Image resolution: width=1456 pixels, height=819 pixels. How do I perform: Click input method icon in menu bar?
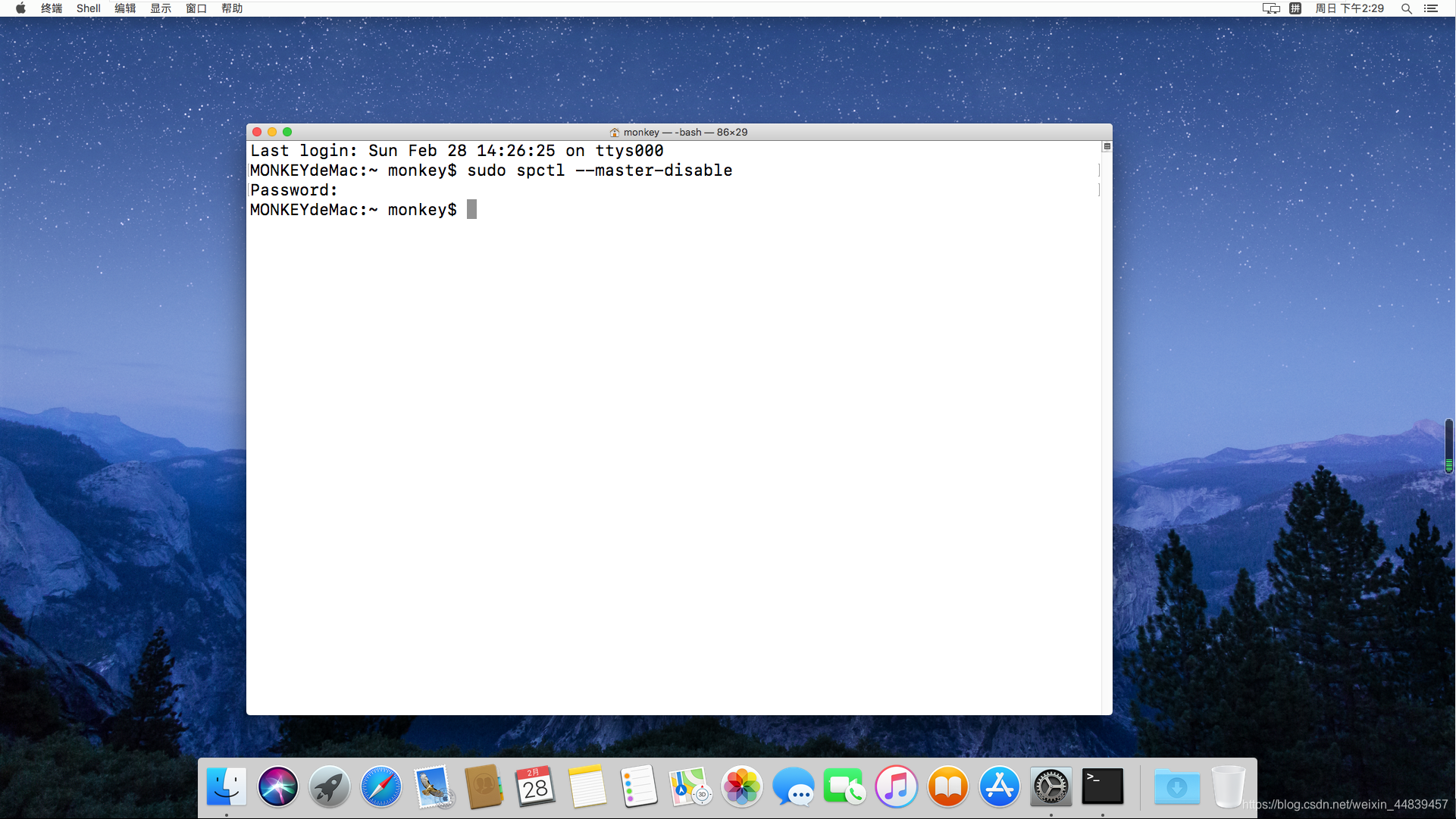click(x=1295, y=8)
